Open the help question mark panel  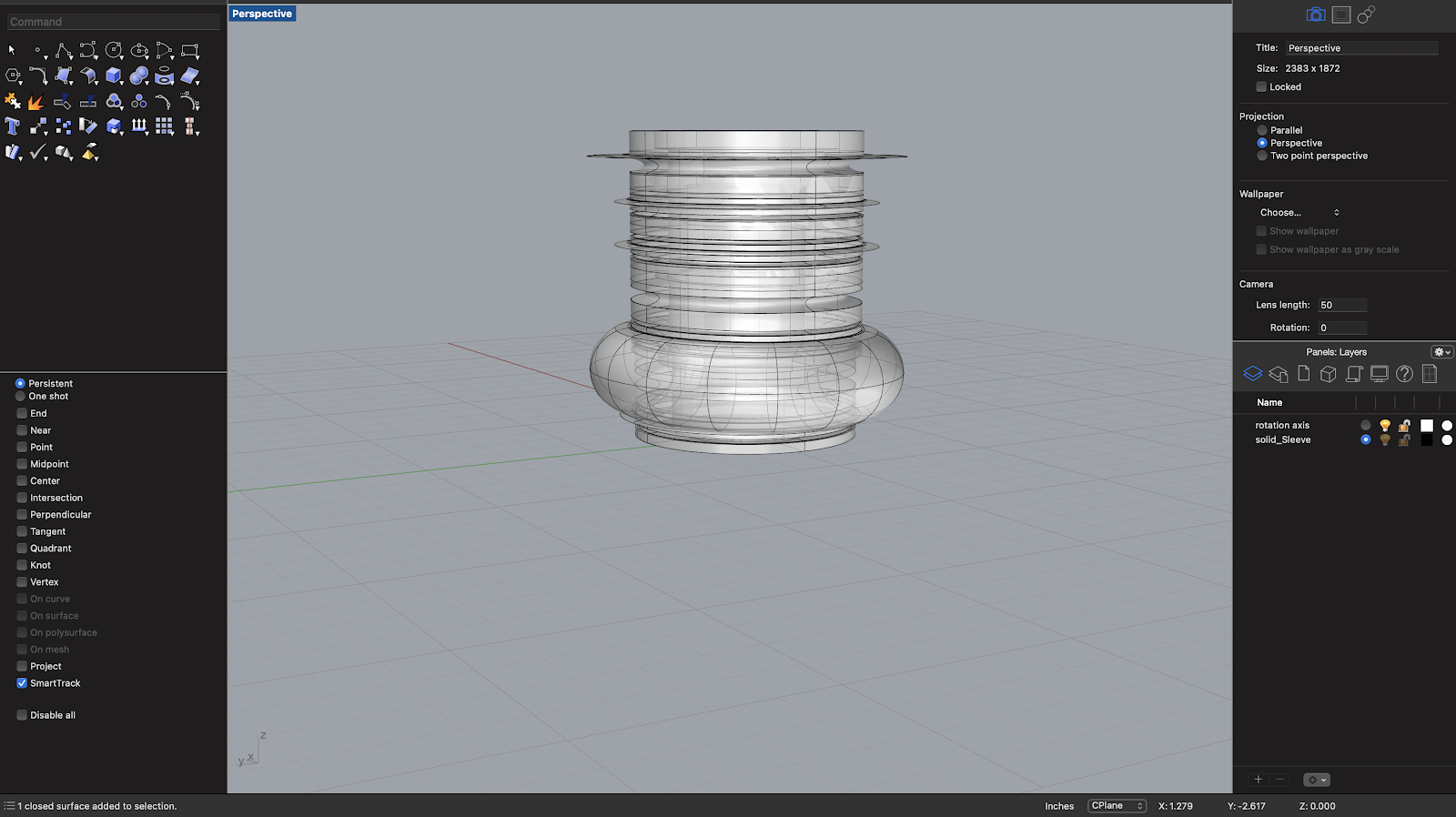click(1404, 374)
